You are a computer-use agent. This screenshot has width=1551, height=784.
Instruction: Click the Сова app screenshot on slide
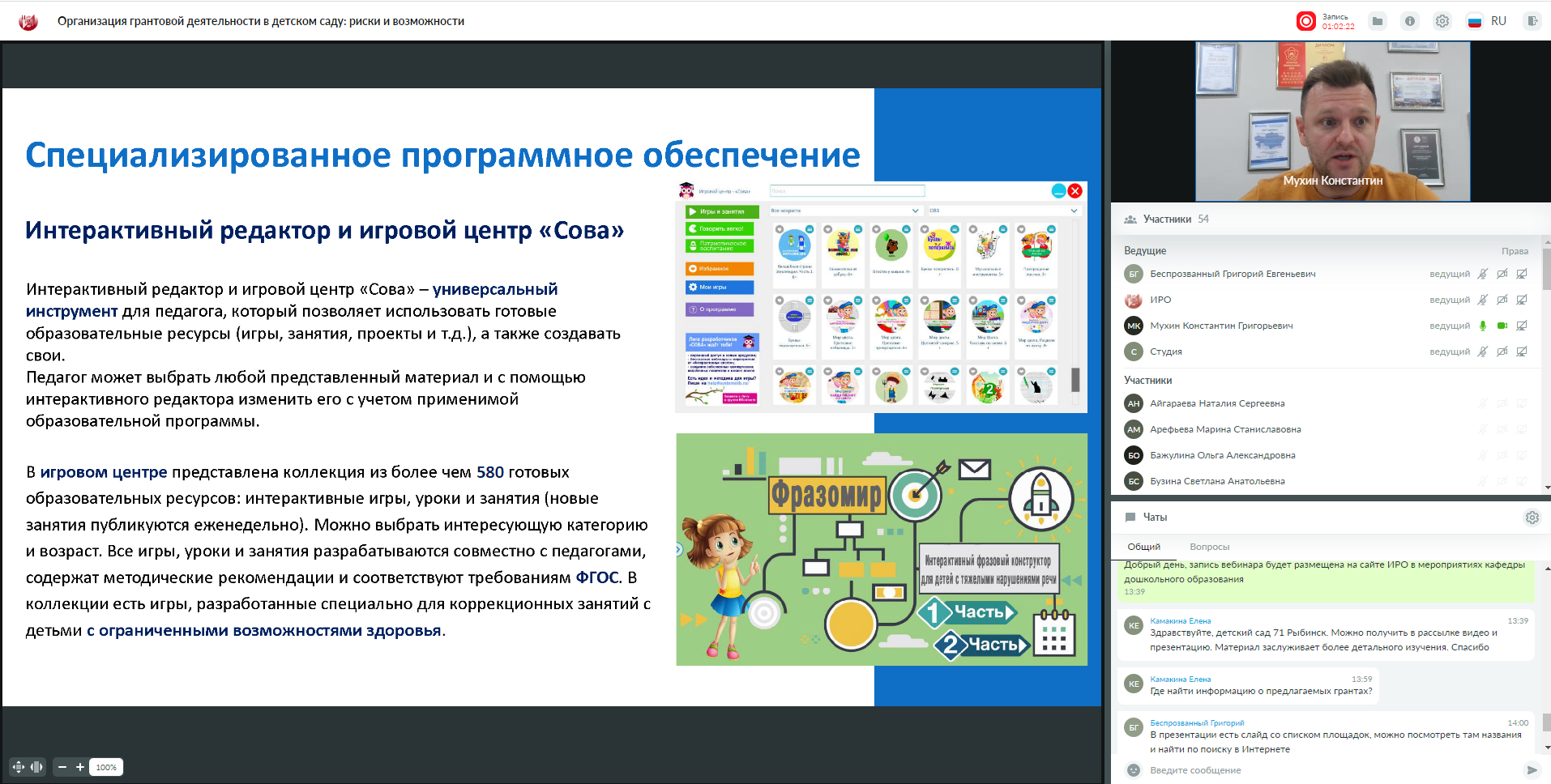click(881, 296)
